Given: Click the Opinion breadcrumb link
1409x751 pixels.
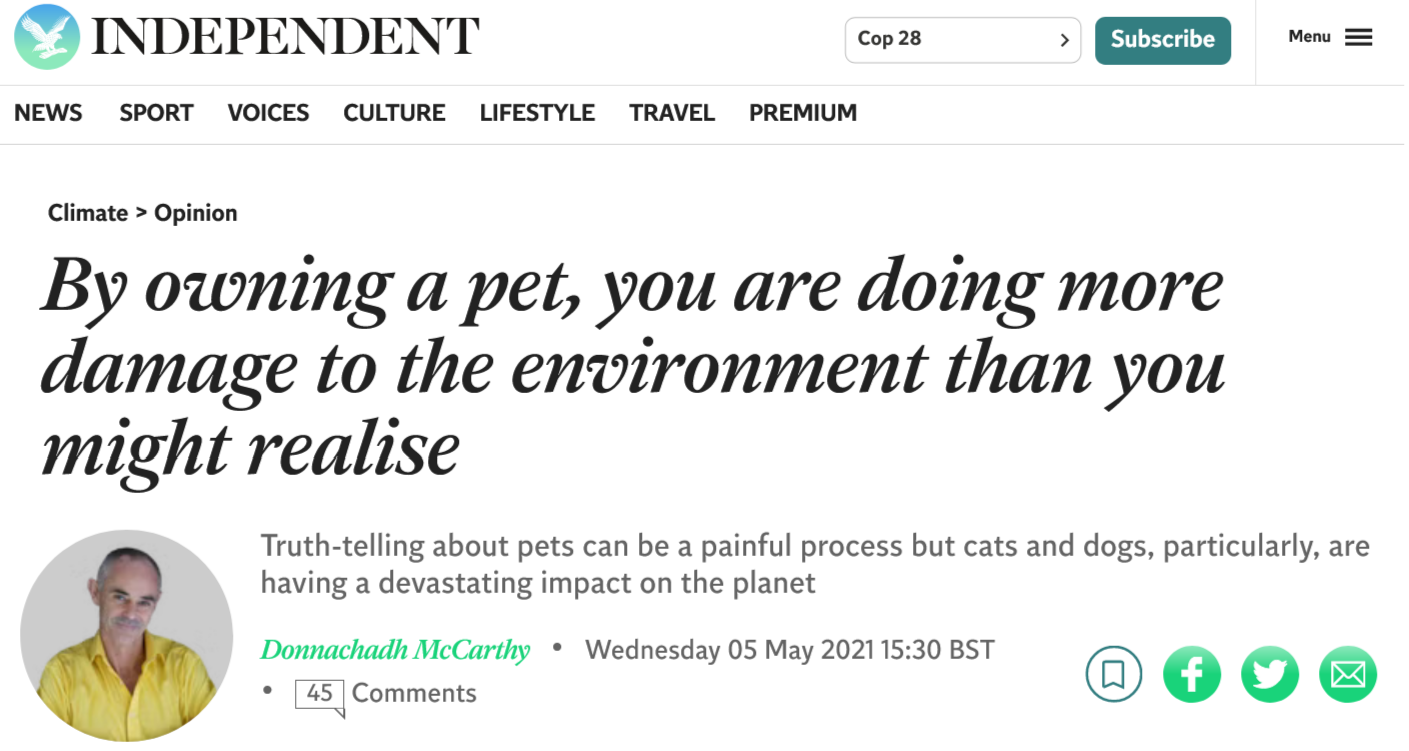Looking at the screenshot, I should (x=196, y=213).
